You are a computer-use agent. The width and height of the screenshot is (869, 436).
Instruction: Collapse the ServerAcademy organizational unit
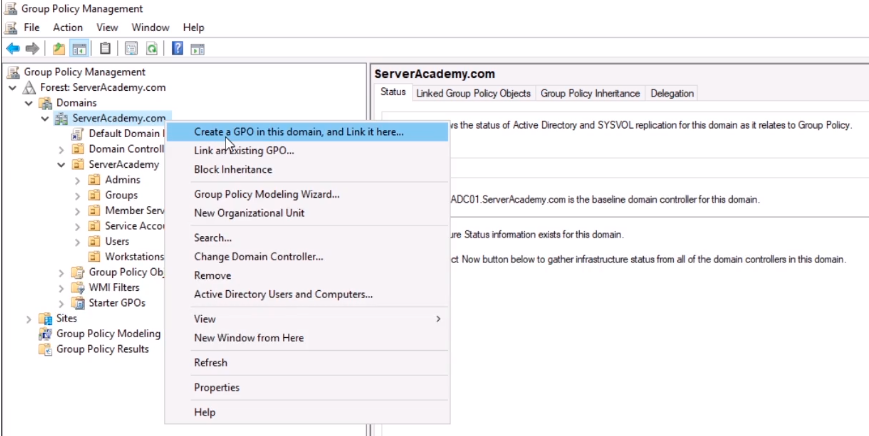(62, 165)
